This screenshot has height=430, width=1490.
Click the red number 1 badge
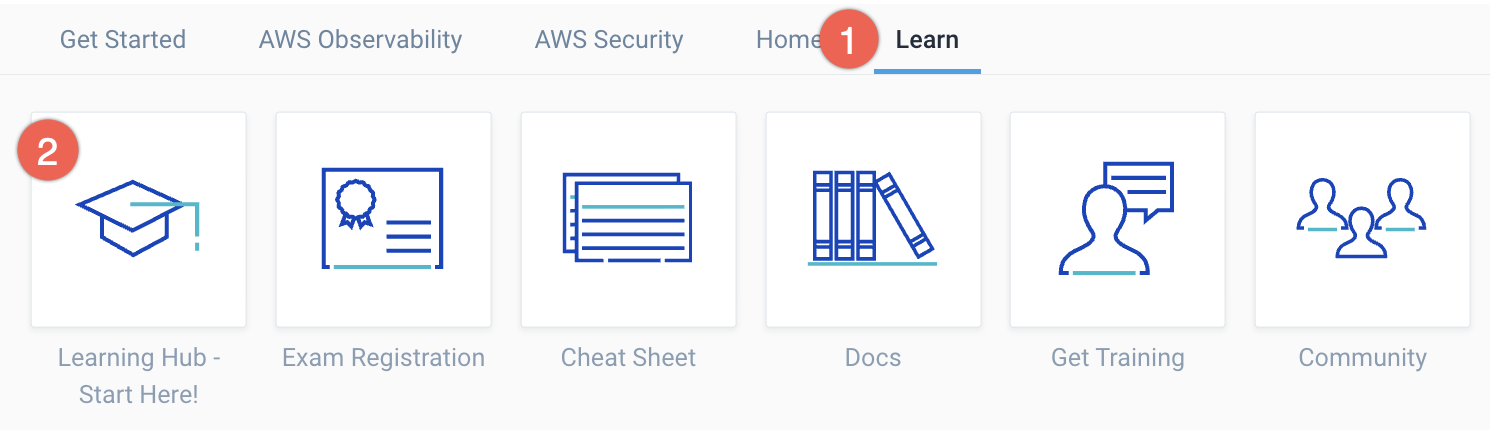pyautogui.click(x=847, y=43)
